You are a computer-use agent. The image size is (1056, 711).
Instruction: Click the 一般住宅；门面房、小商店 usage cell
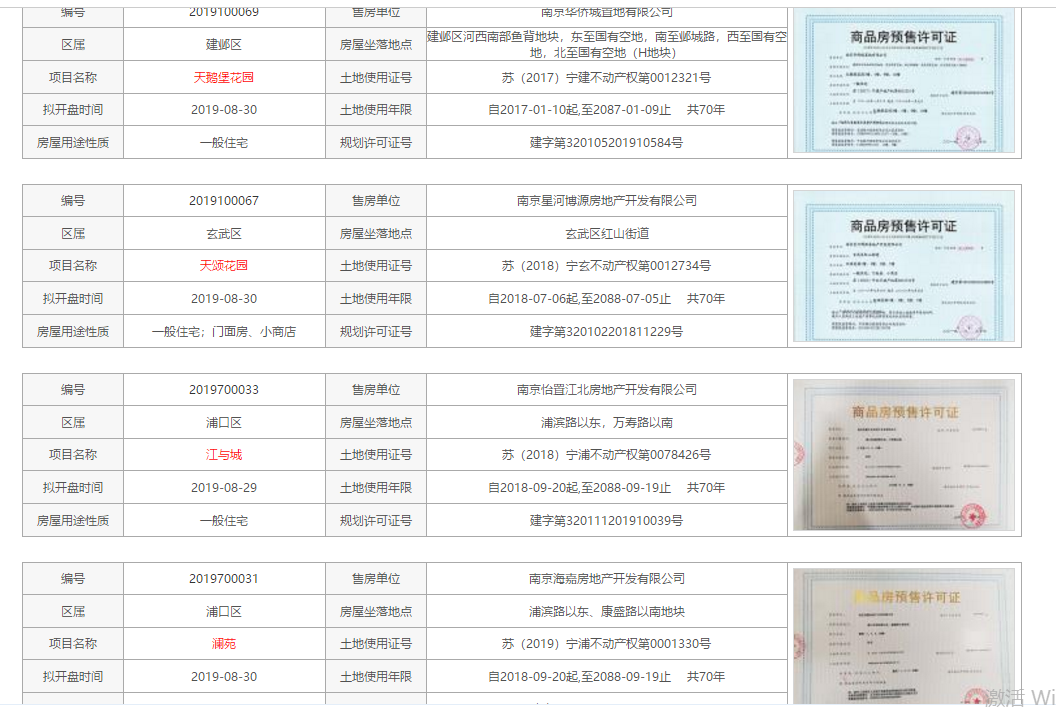(224, 332)
